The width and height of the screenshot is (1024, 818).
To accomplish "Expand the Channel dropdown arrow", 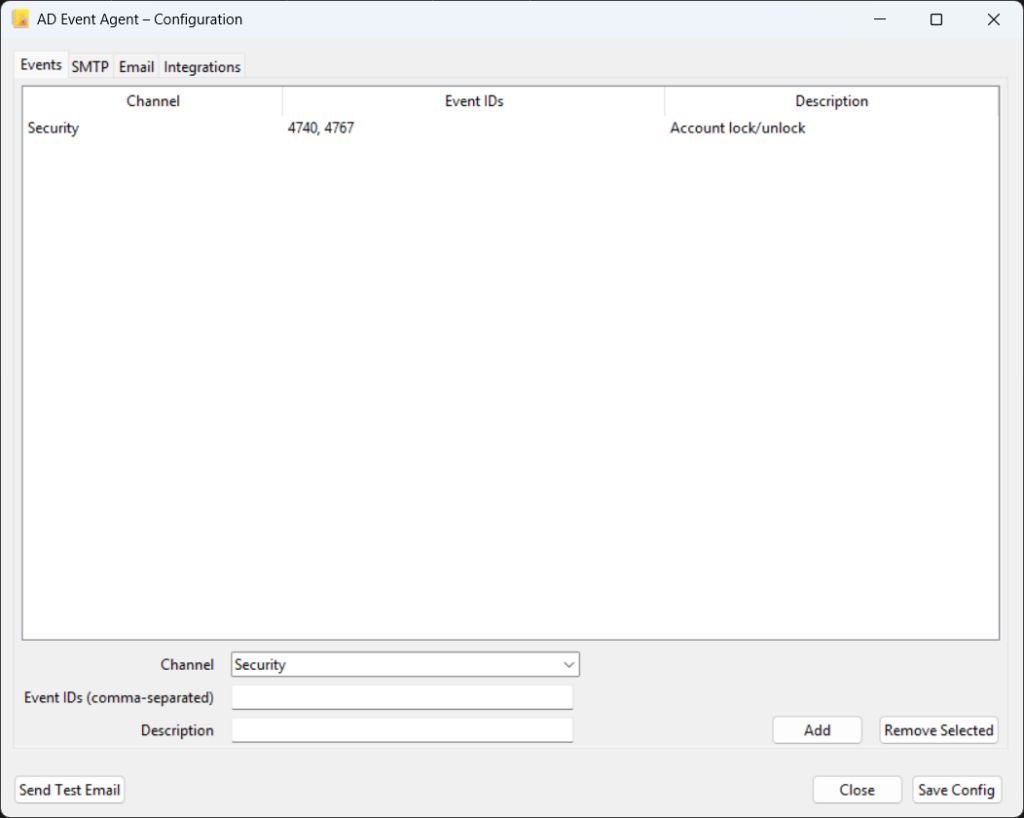I will (568, 665).
